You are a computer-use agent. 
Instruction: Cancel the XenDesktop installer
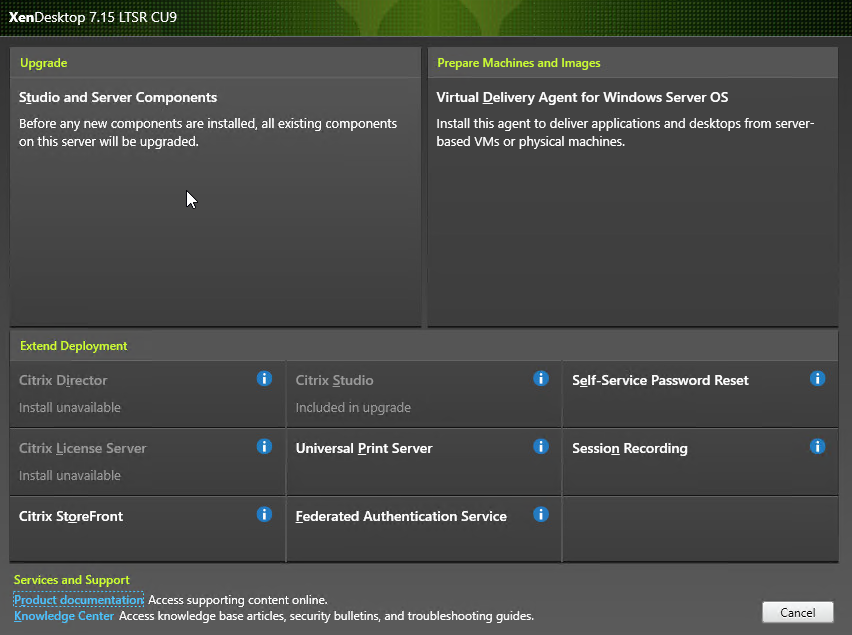798,613
